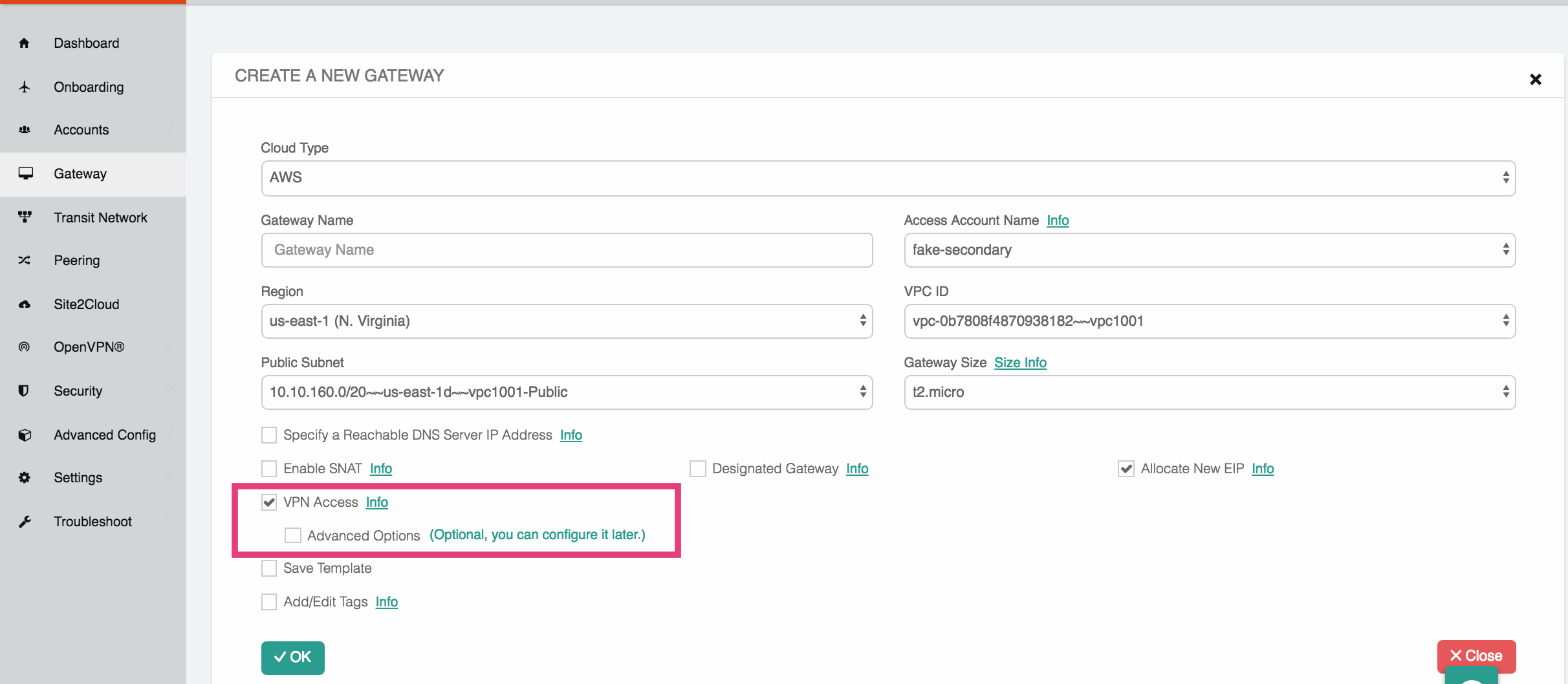The width and height of the screenshot is (1568, 684).
Task: Click into the Gateway Name text field
Action: click(x=566, y=250)
